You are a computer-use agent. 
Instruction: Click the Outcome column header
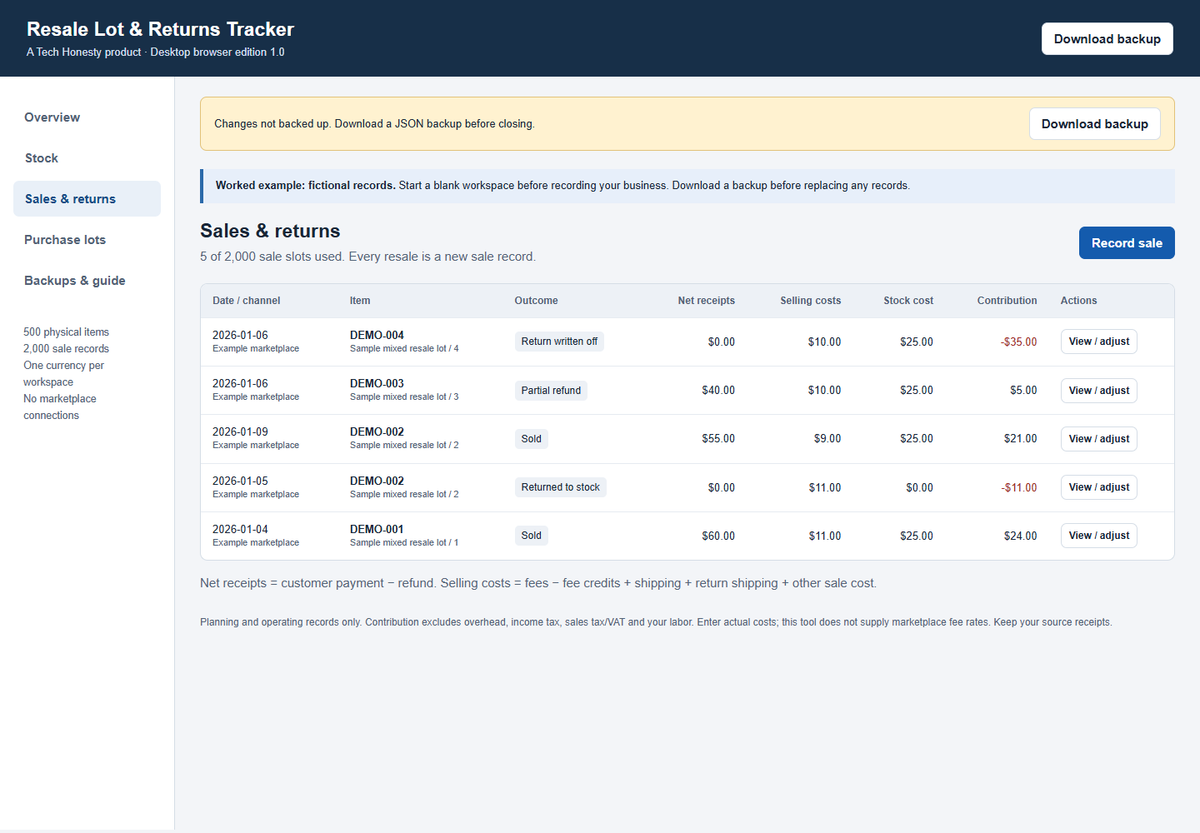(x=536, y=300)
